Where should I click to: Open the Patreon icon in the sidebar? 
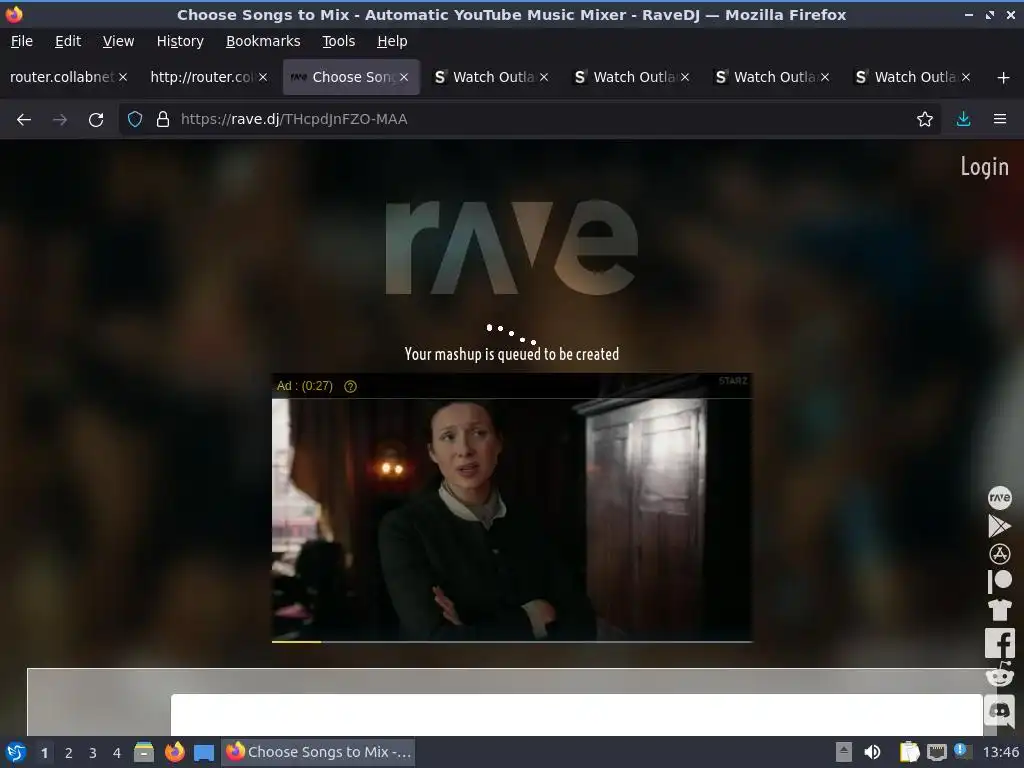[x=999, y=581]
